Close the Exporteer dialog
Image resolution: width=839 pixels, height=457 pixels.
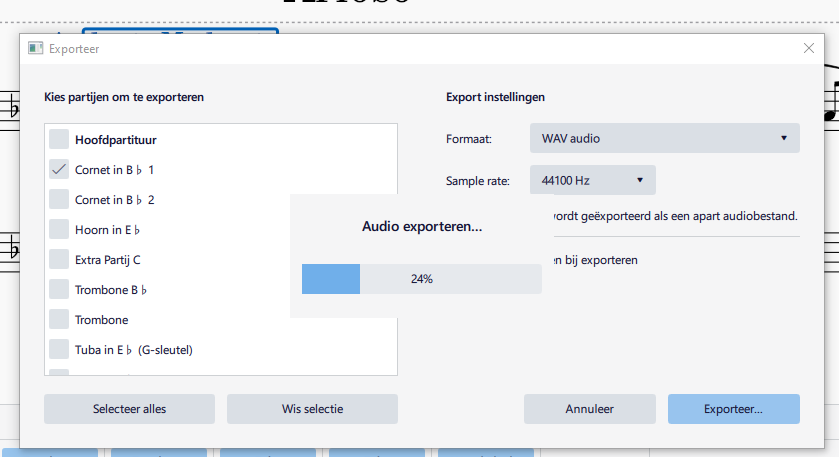[x=809, y=48]
